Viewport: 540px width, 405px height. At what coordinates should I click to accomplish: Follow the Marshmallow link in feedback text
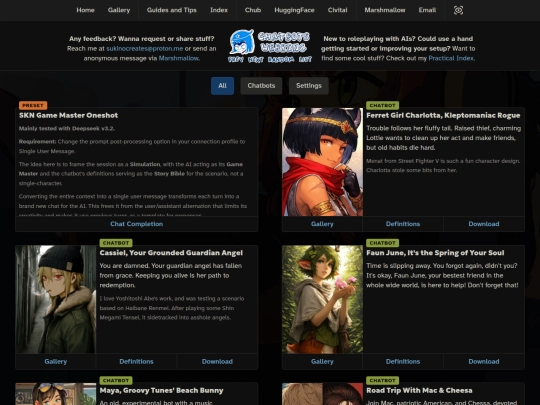click(178, 58)
